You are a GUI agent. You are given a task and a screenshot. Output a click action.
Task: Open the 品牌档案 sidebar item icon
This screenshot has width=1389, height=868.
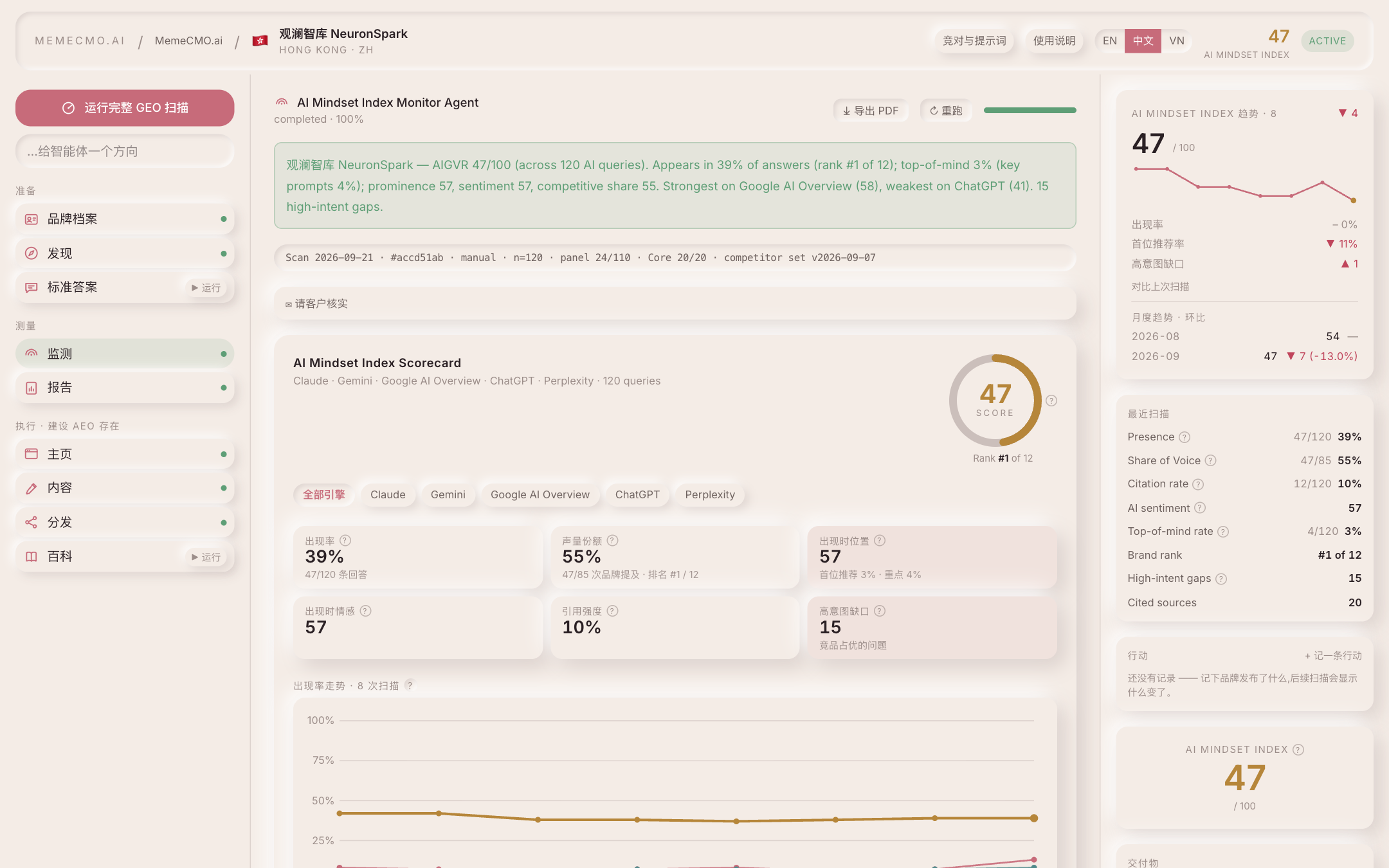click(x=32, y=219)
